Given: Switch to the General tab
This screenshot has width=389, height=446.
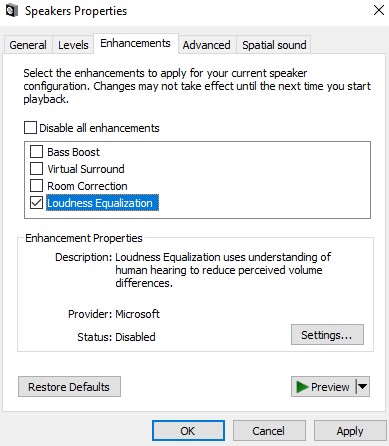Looking at the screenshot, I should pos(28,45).
